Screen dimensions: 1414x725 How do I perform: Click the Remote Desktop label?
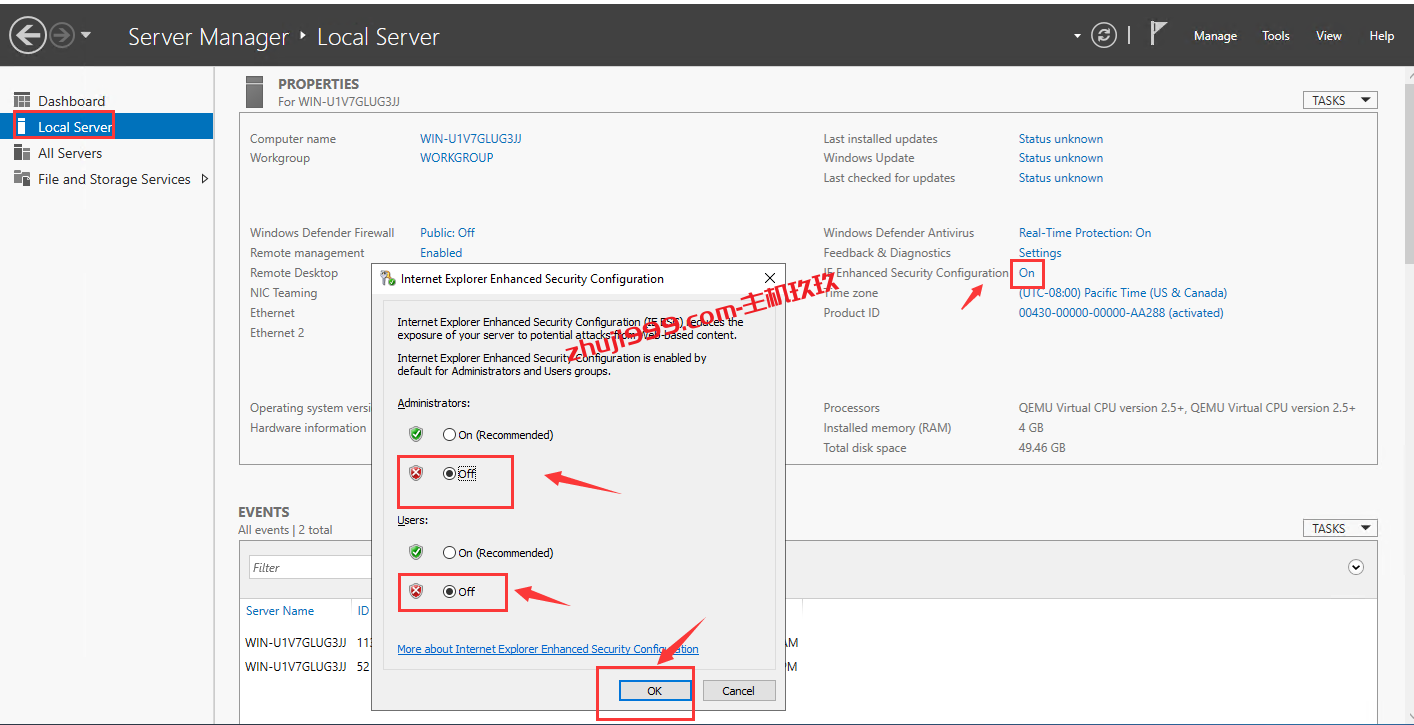pos(294,273)
